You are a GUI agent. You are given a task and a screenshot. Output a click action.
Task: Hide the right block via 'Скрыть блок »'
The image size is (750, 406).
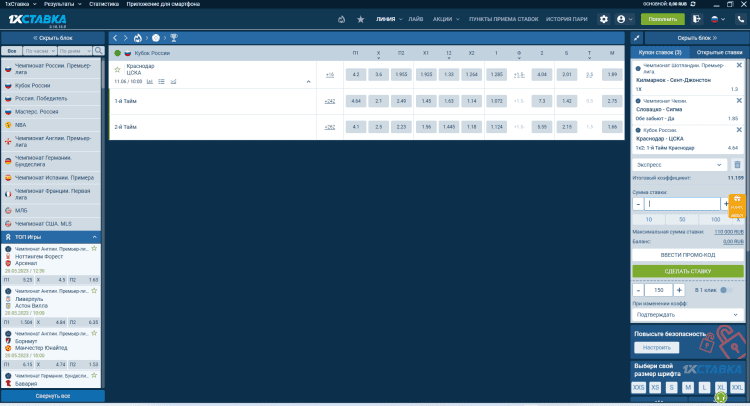697,38
